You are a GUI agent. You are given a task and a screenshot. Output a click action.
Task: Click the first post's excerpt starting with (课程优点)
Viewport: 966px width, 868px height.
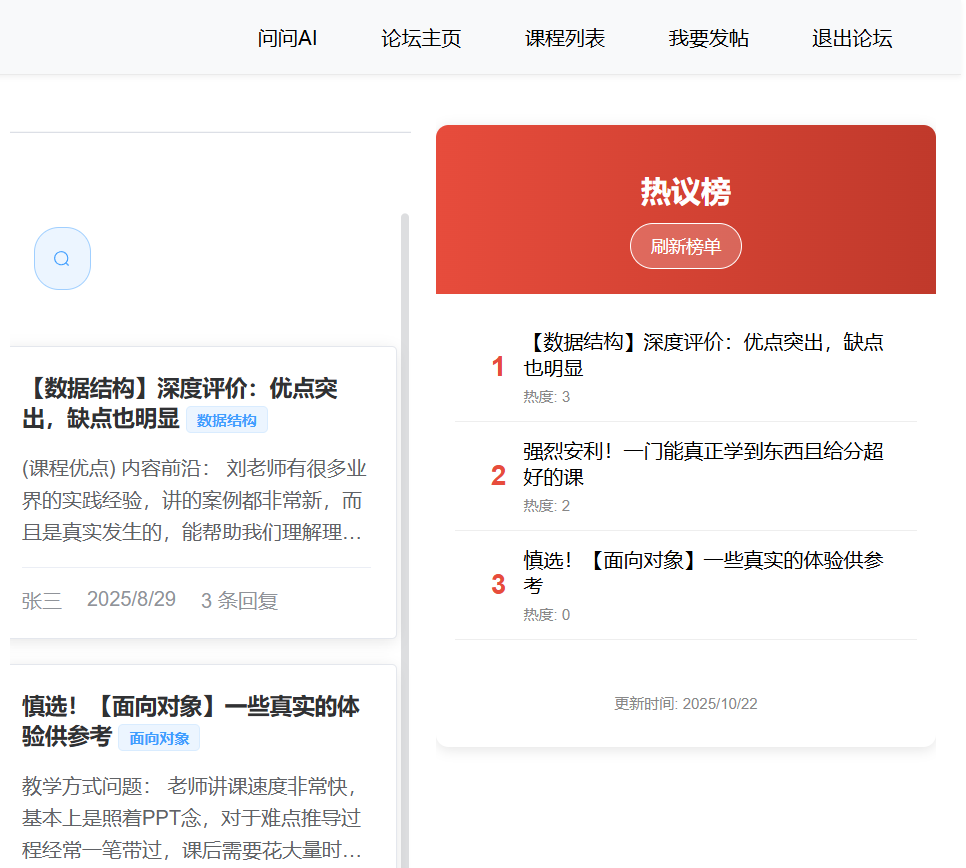point(193,501)
